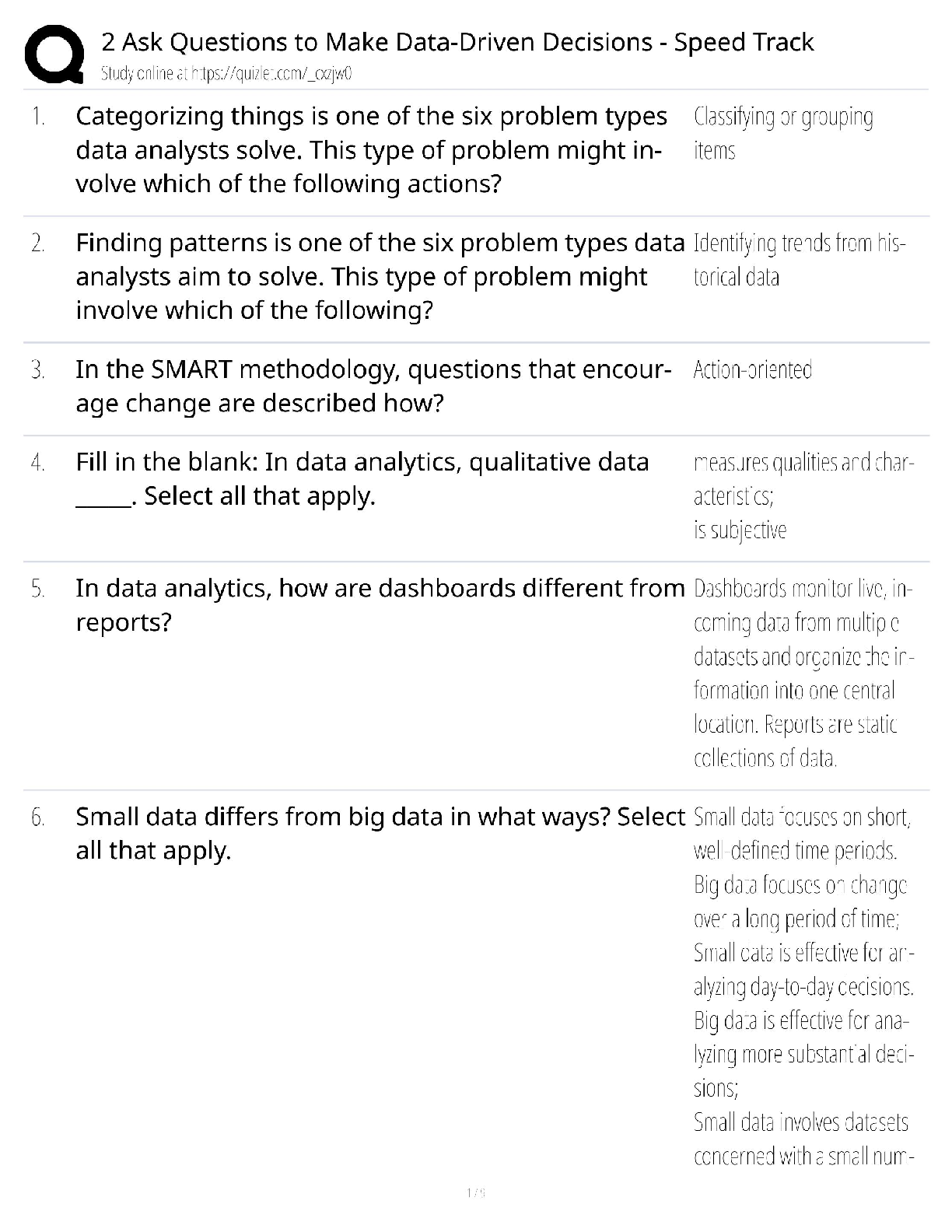Click the small data versus big data question
Image resolution: width=952 pixels, height=1232 pixels.
tap(380, 833)
